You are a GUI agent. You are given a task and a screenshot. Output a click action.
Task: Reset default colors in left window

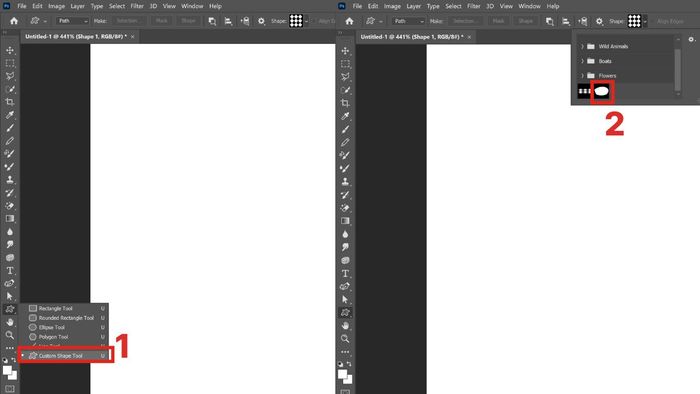[x=5, y=360]
